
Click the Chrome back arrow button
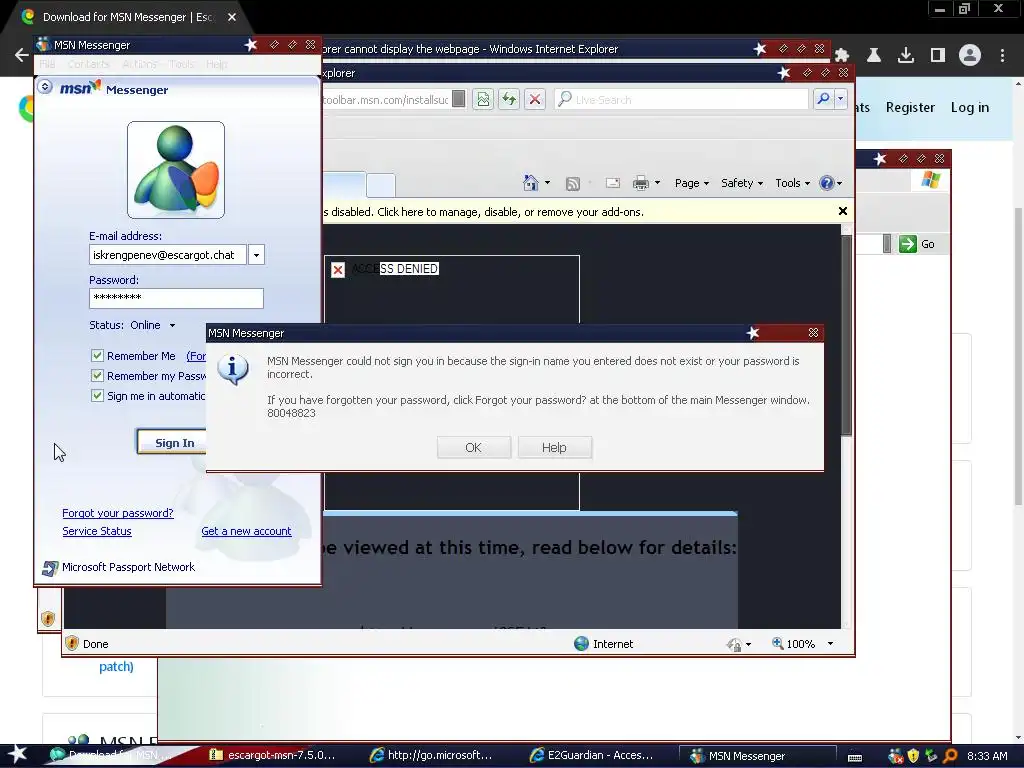(21, 55)
